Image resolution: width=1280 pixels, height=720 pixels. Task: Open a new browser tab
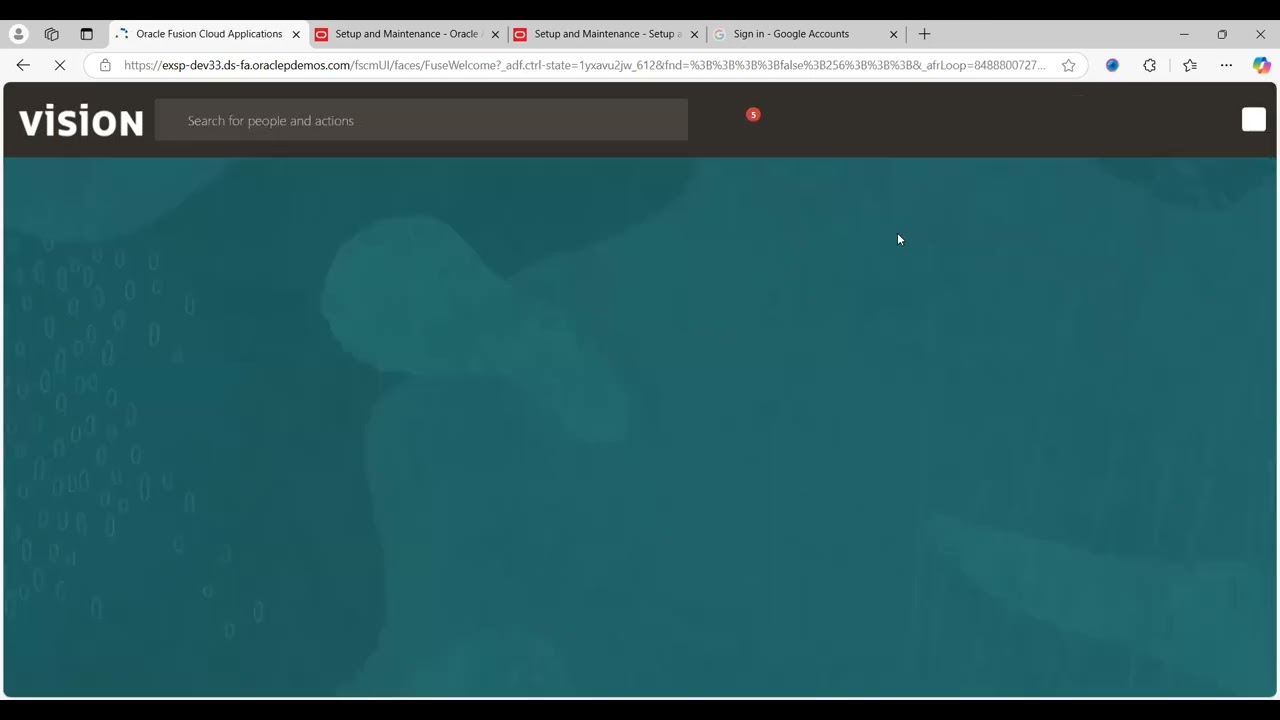coord(925,34)
